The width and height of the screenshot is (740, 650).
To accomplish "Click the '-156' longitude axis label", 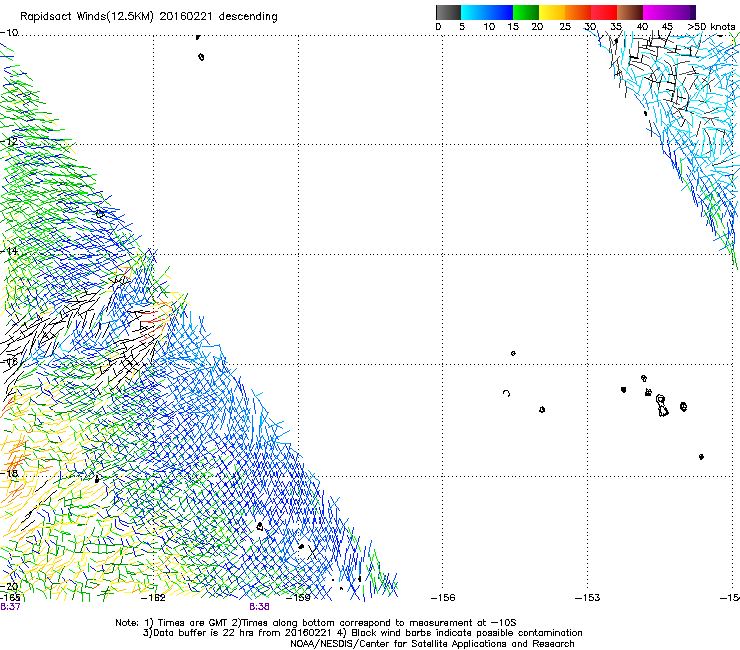I will [x=443, y=598].
